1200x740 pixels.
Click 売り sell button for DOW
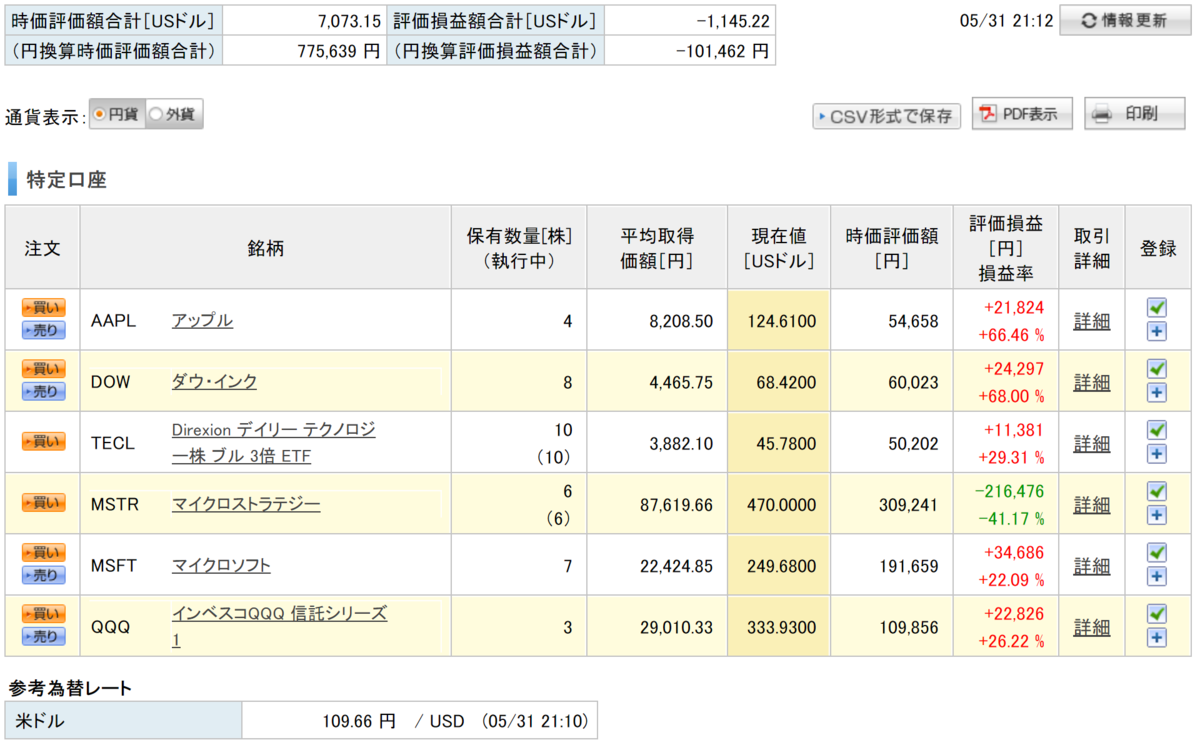pos(43,392)
